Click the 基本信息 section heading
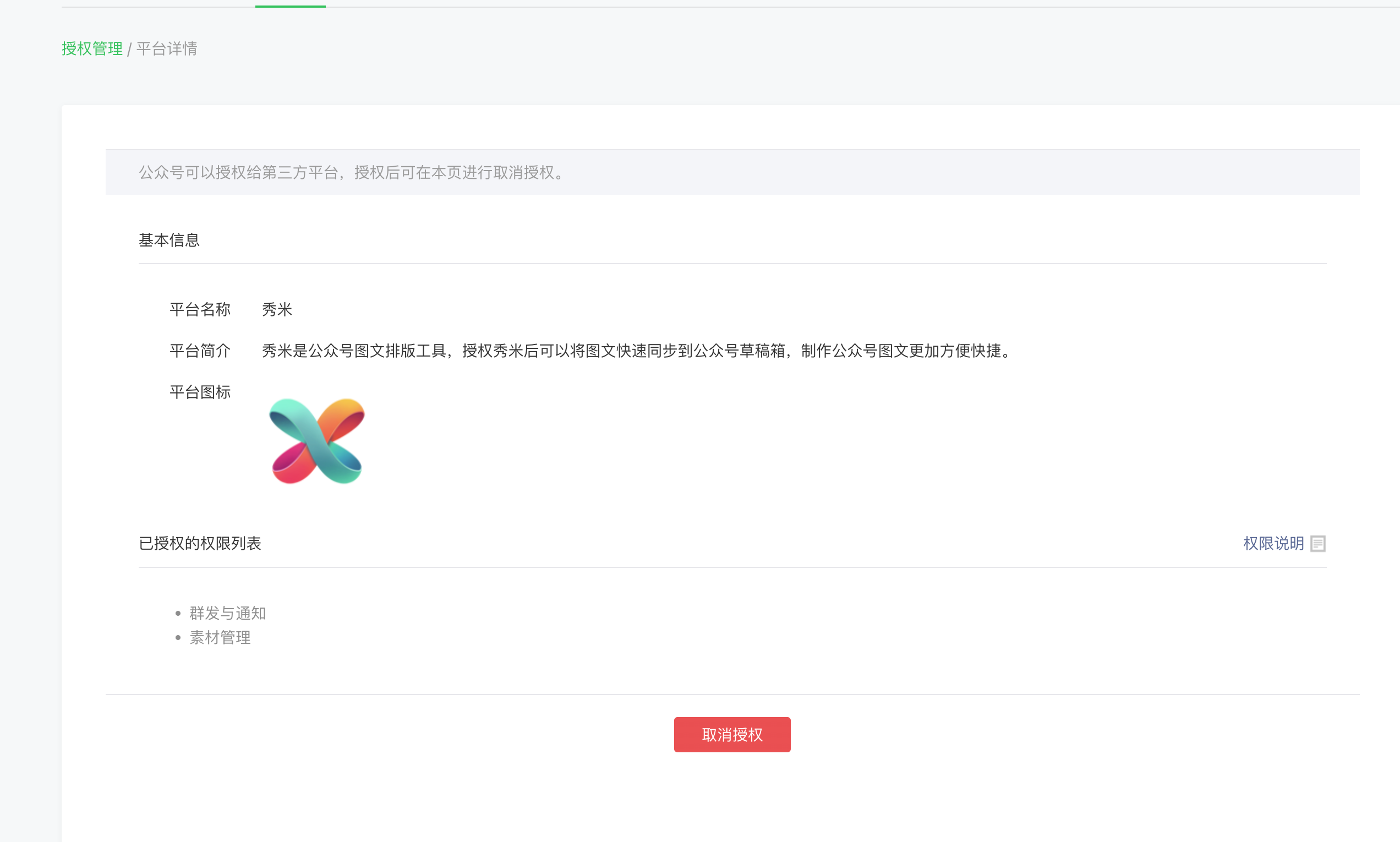Viewport: 1400px width, 842px height. [x=169, y=240]
